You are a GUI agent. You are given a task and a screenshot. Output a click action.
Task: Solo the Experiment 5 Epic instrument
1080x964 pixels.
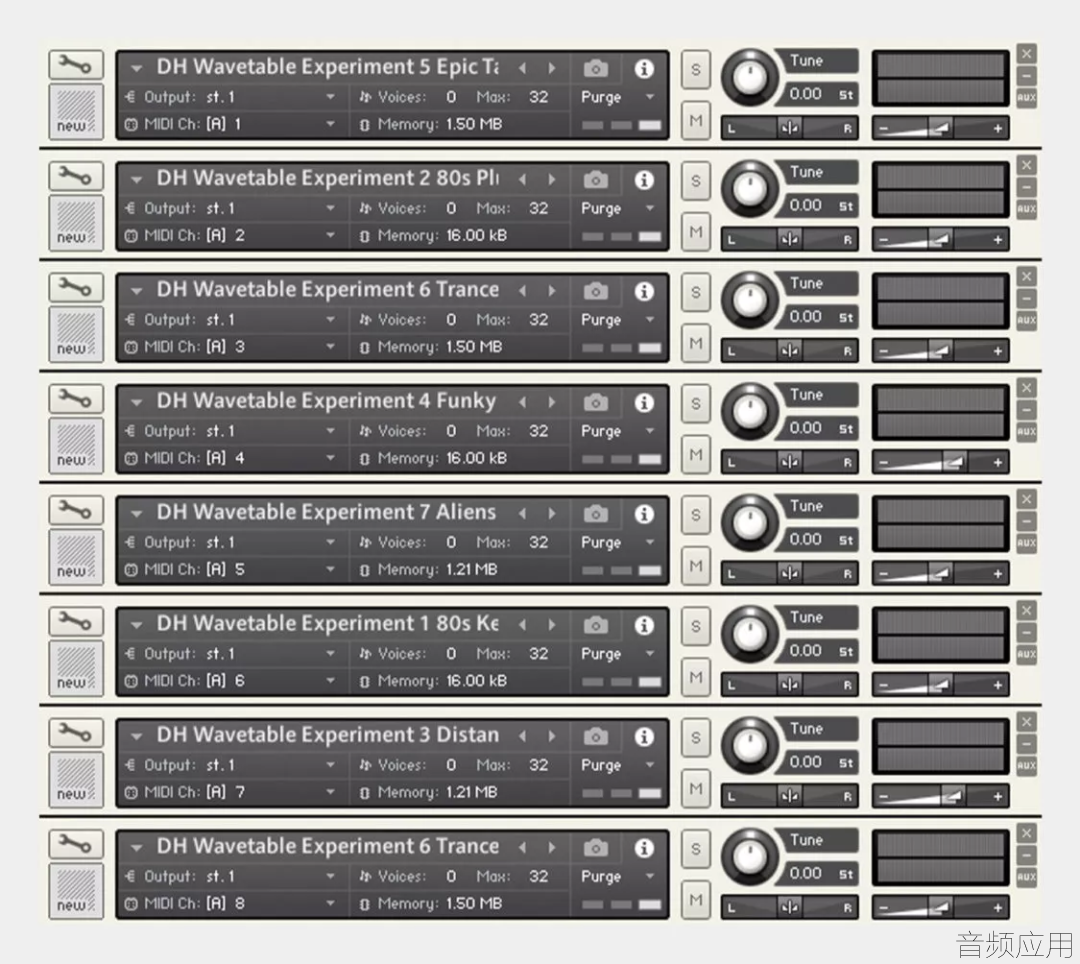696,70
